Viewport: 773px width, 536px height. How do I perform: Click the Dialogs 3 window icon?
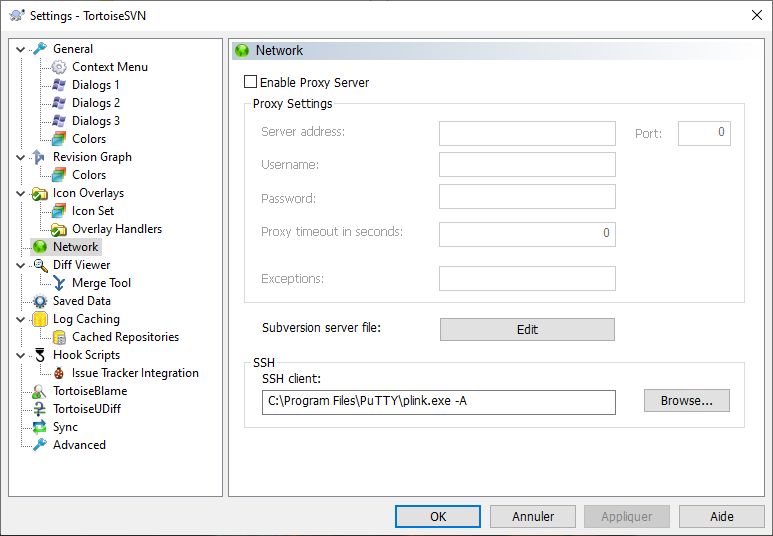[x=59, y=121]
